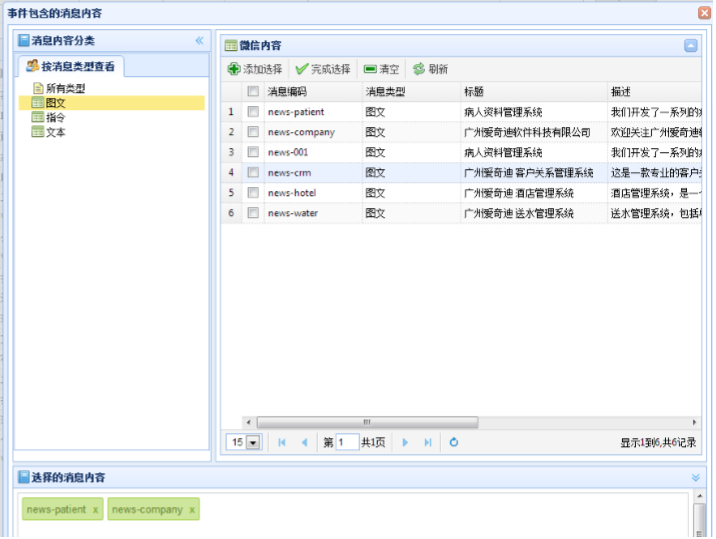The height and width of the screenshot is (539, 716).
Task: Click the grid scrollbar right arrow
Action: click(x=694, y=422)
